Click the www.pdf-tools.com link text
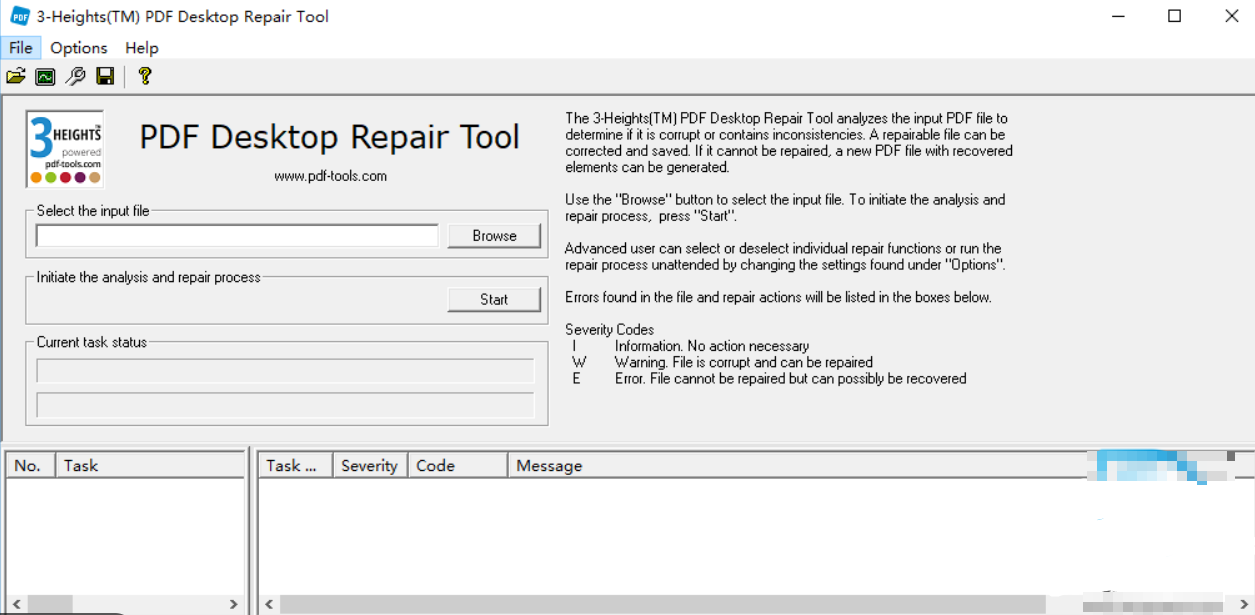Screen dimensions: 1255x615 click(x=331, y=176)
